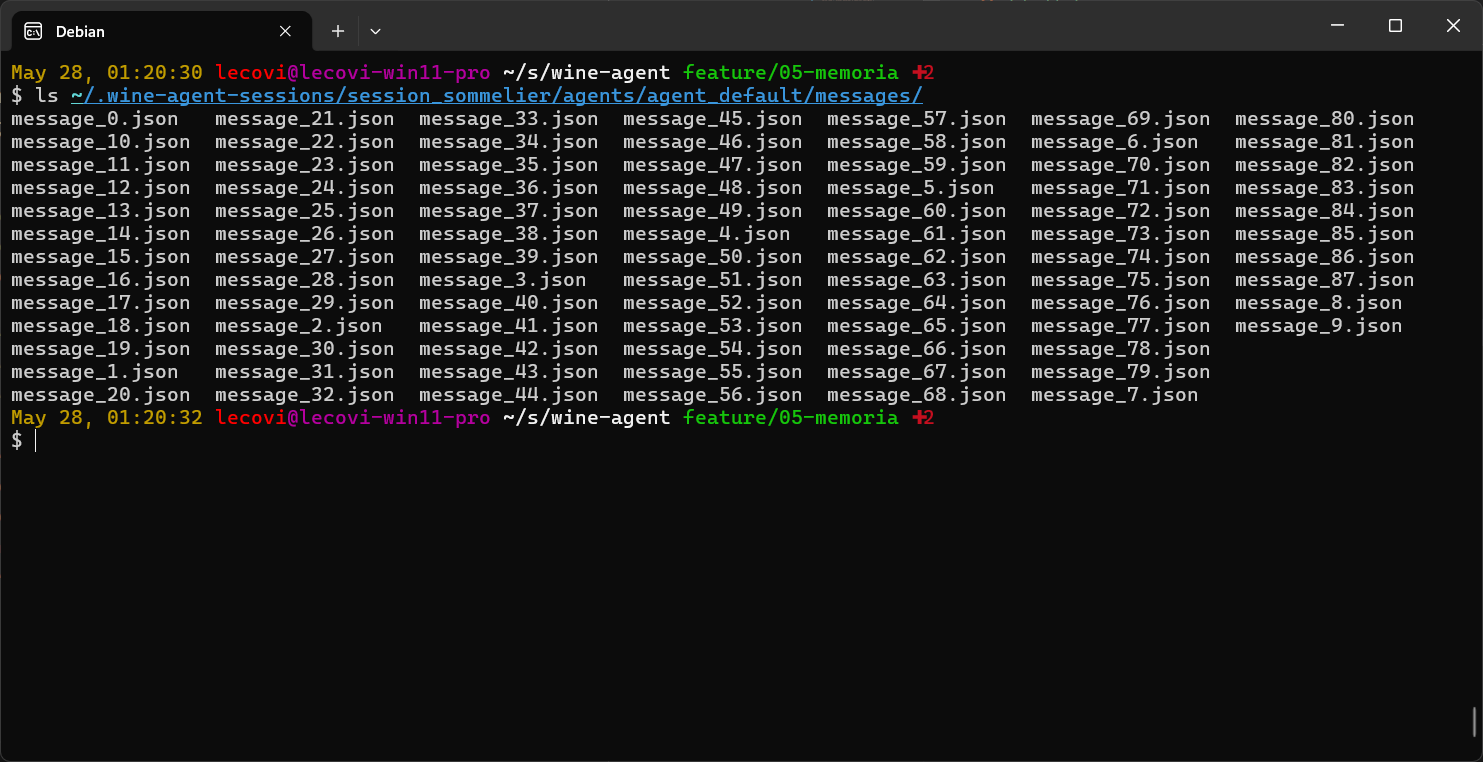
Task: Click message_3.json file name
Action: pyautogui.click(x=502, y=280)
